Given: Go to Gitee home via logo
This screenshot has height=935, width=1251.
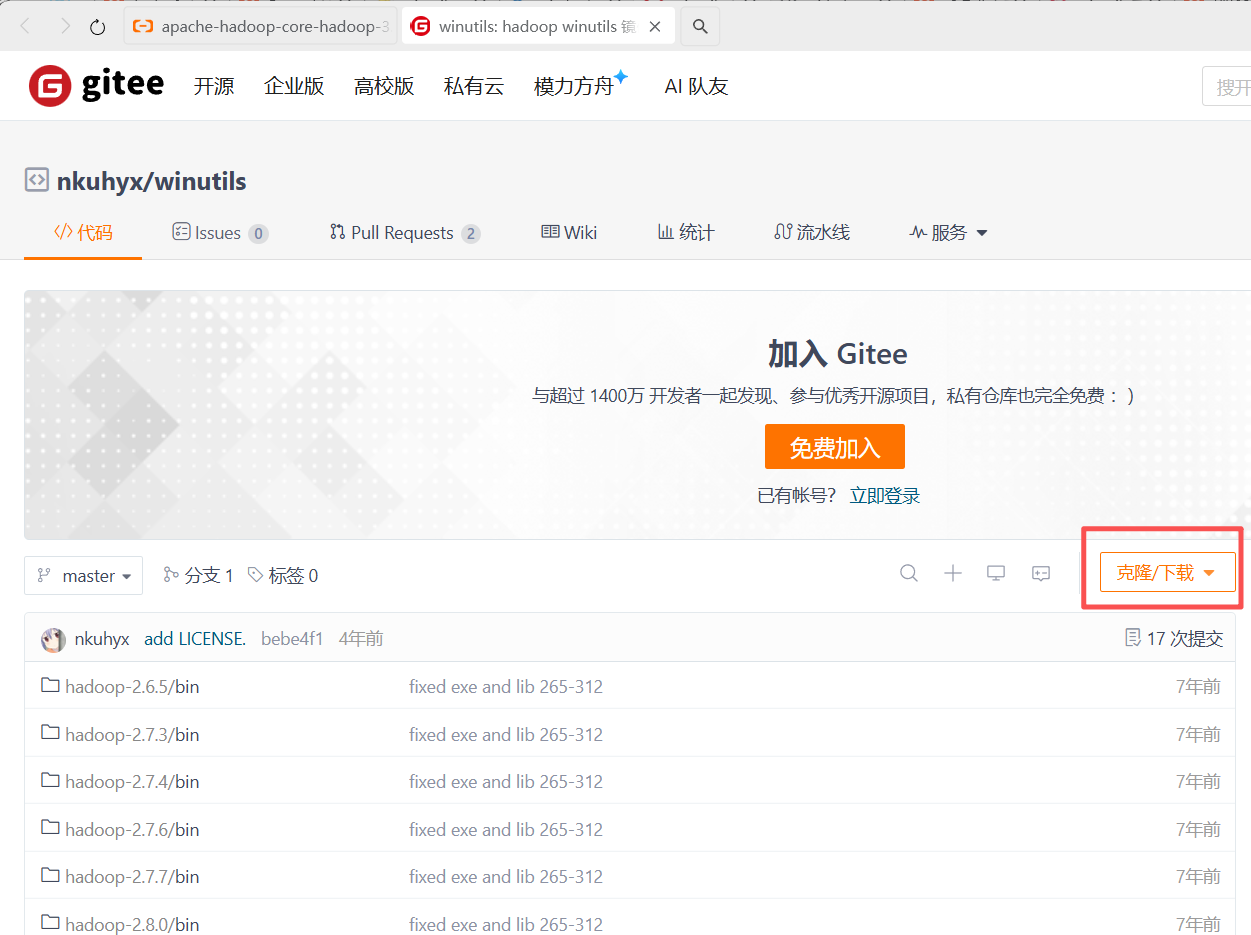Looking at the screenshot, I should click(96, 86).
